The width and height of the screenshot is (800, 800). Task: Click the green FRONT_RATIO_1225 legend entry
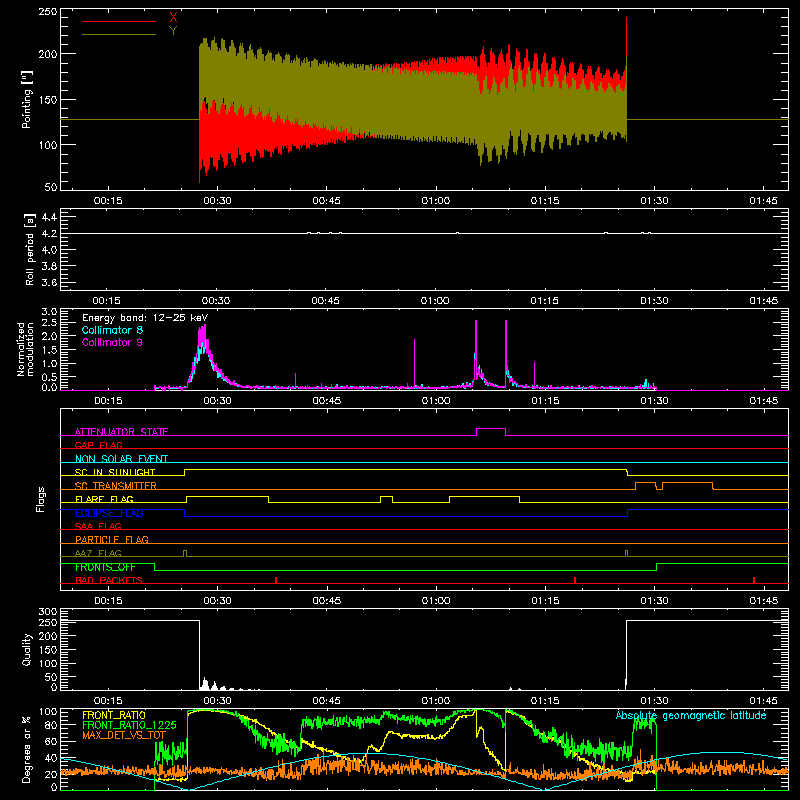pos(129,725)
